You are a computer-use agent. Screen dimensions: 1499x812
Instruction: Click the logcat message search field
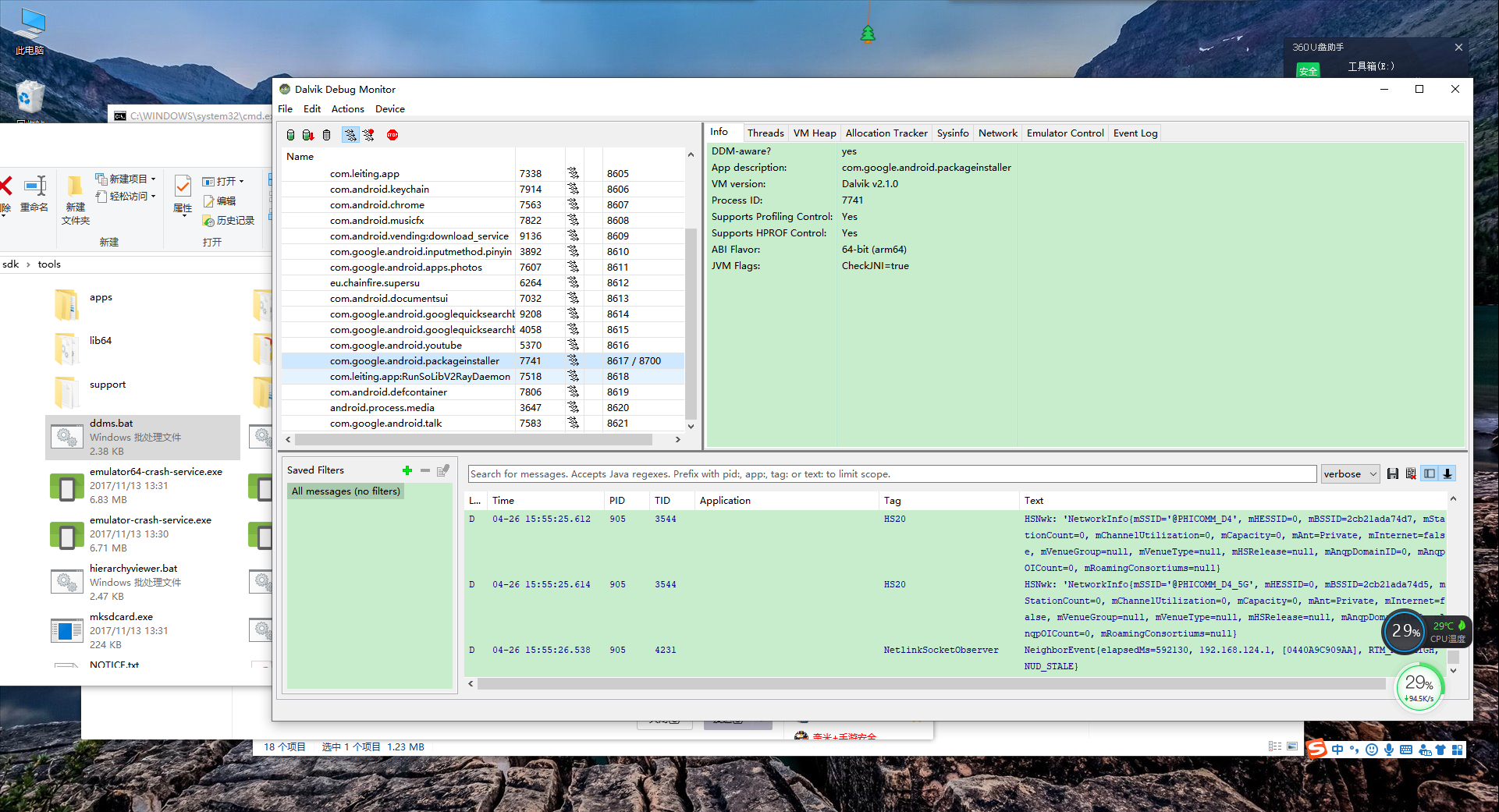(x=892, y=473)
